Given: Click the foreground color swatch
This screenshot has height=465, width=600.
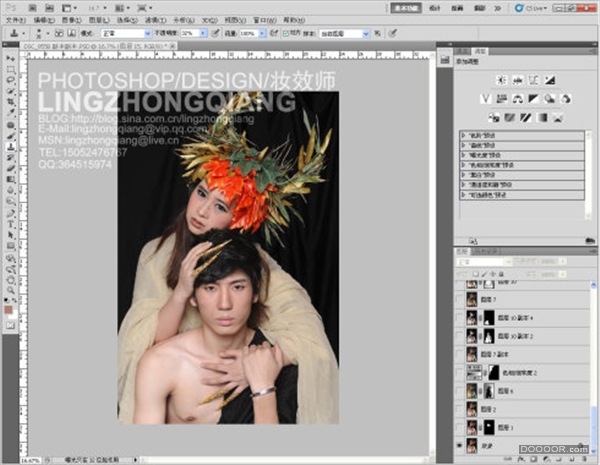Looking at the screenshot, I should [8, 310].
